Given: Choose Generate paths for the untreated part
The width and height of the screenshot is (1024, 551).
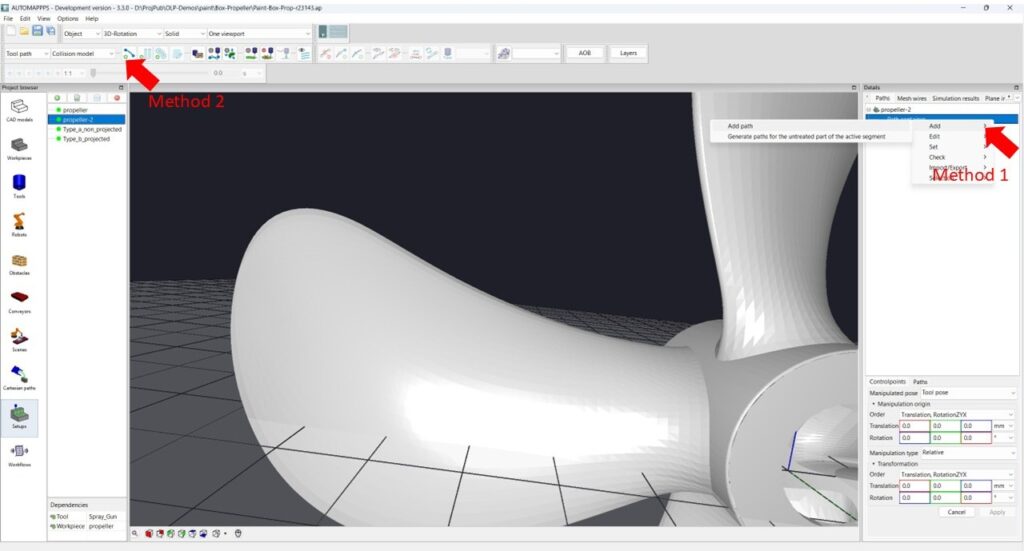Looking at the screenshot, I should pyautogui.click(x=810, y=136).
